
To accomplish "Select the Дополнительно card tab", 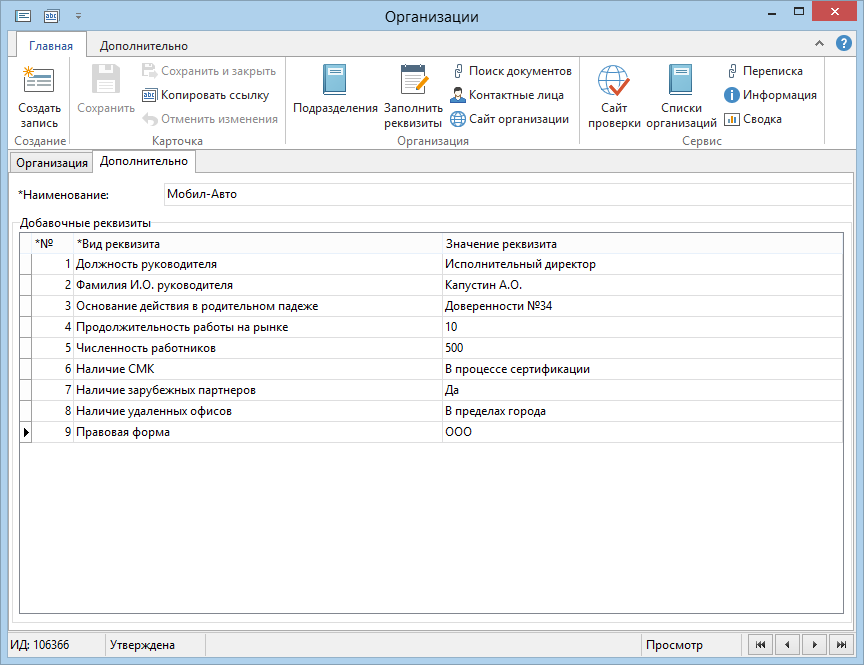I will [144, 161].
